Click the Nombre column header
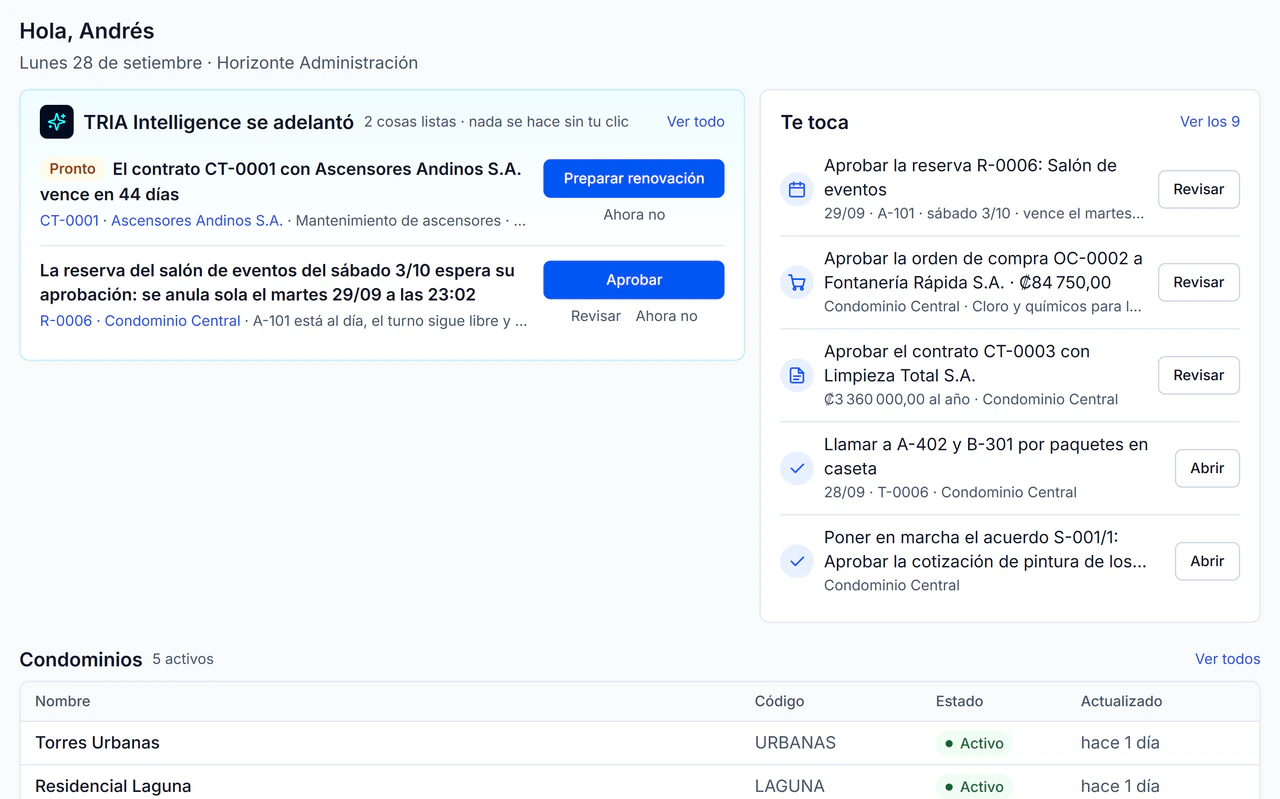Image resolution: width=1280 pixels, height=799 pixels. pos(63,701)
